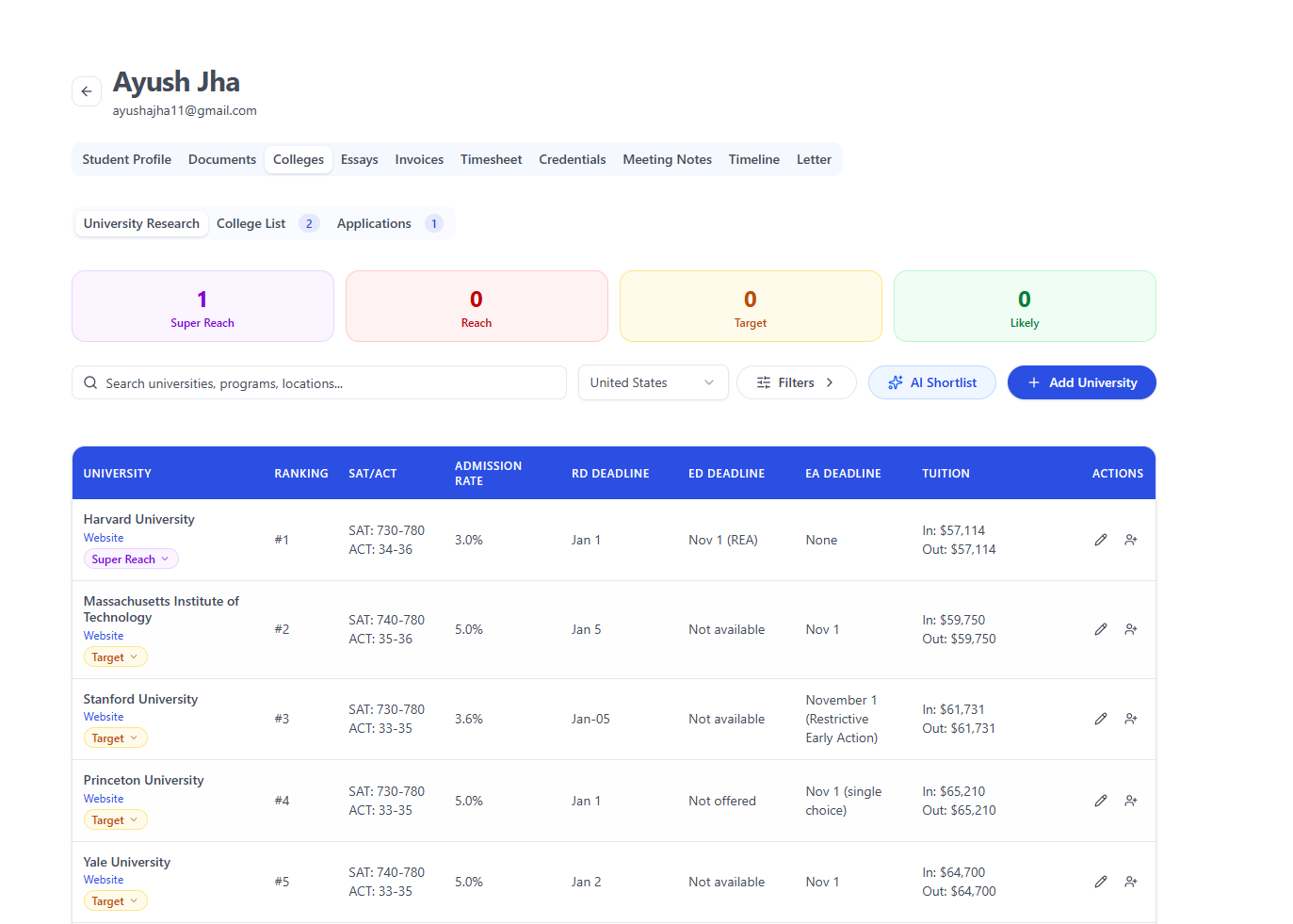This screenshot has height=924, width=1293.
Task: Open Princeton's Target category dropdown
Action: click(116, 819)
